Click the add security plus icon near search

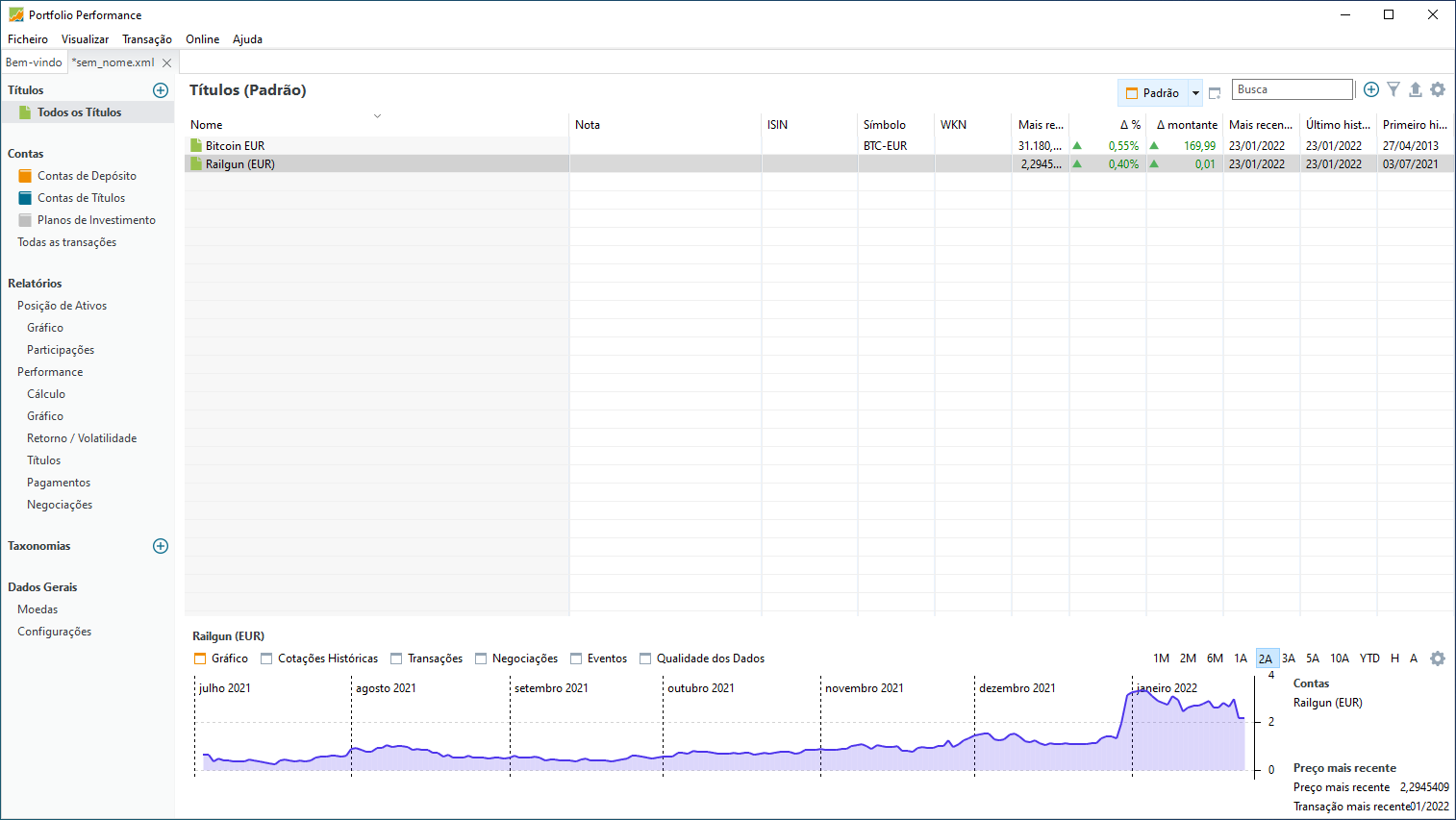1371,89
